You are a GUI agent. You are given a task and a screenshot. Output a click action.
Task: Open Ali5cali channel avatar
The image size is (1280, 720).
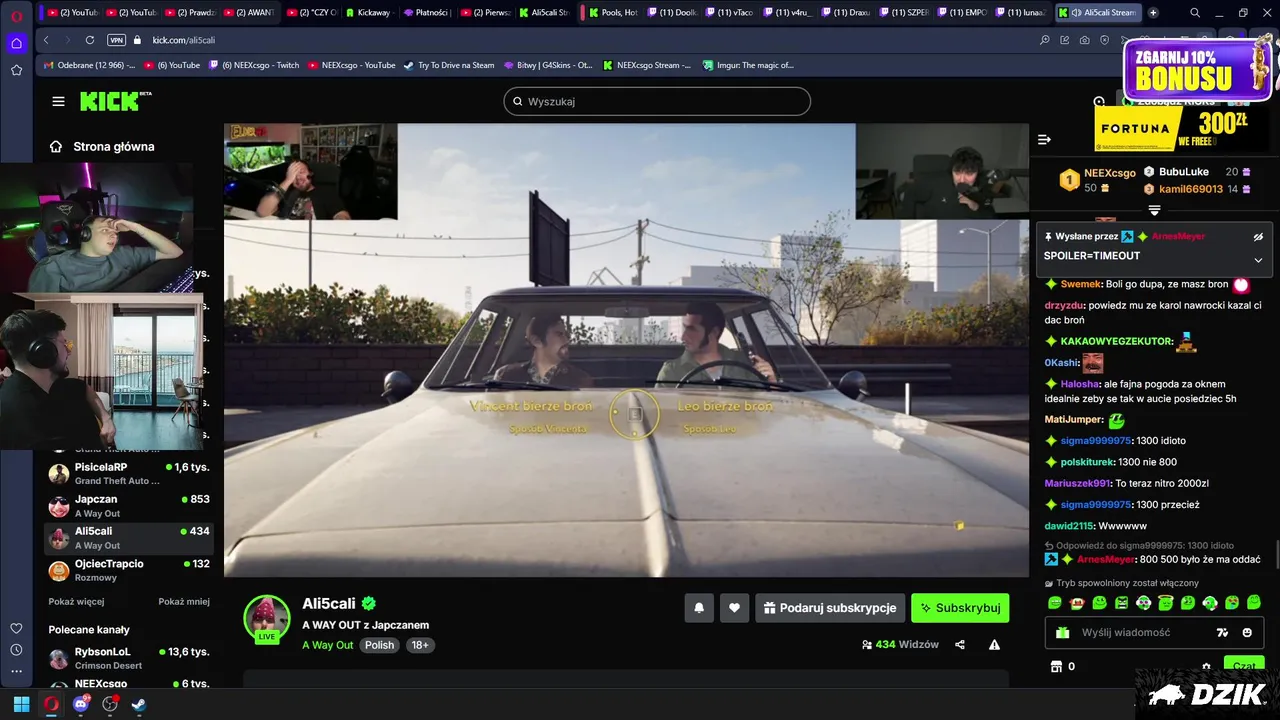[x=267, y=617]
